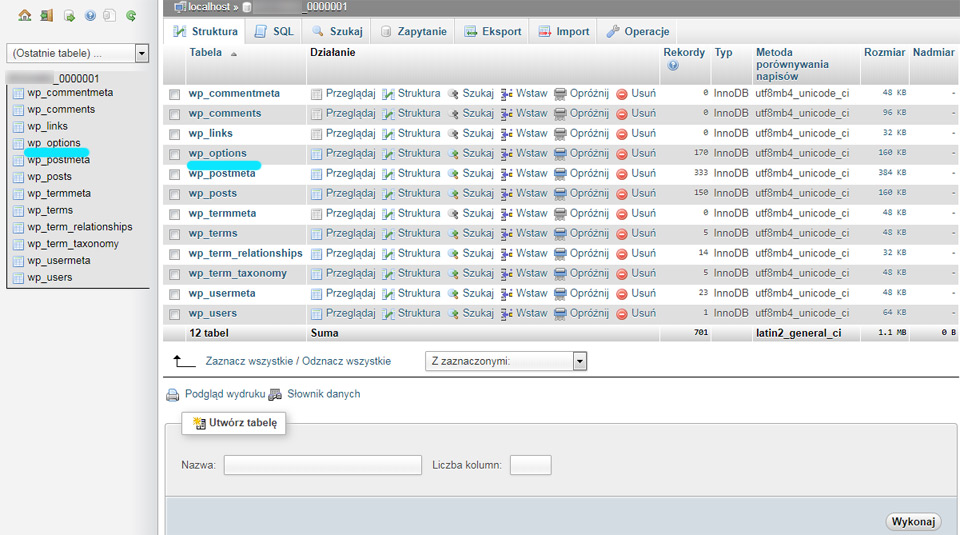Open the Szukaj tab
This screenshot has height=535, width=960.
point(337,31)
